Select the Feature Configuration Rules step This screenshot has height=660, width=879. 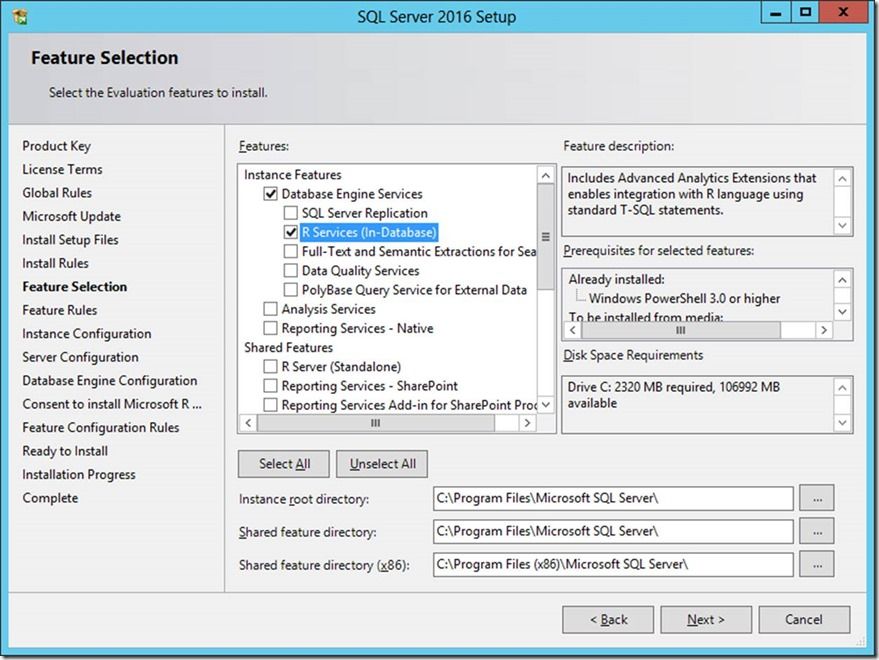click(x=101, y=428)
